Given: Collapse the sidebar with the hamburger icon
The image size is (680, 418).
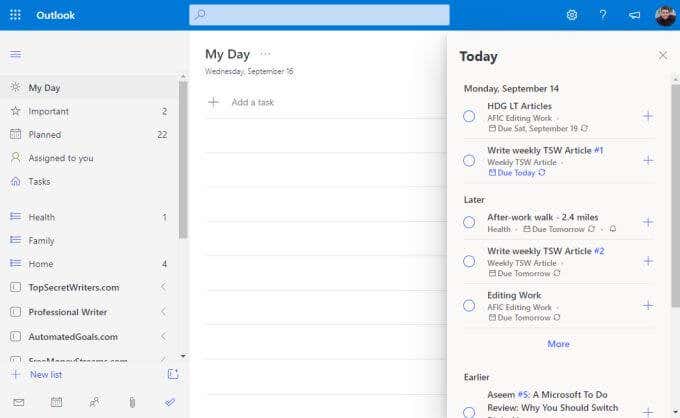Looking at the screenshot, I should coord(16,54).
